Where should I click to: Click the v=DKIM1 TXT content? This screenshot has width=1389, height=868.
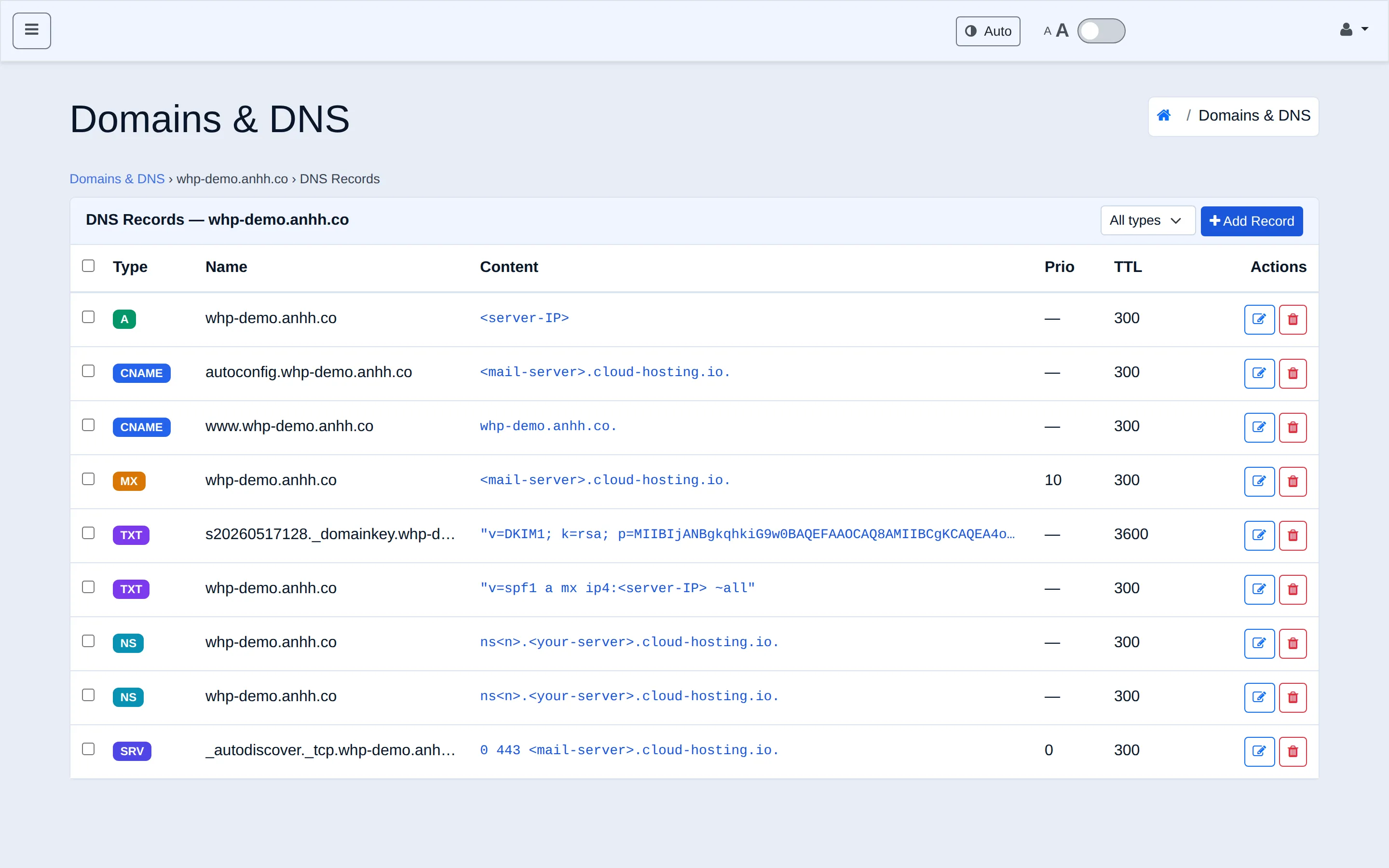(747, 534)
